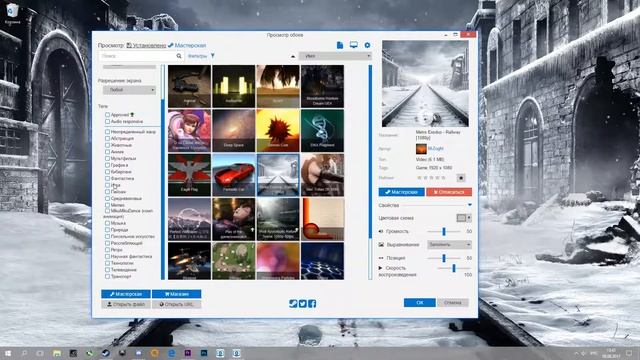Collapse the Свойства properties section
This screenshot has height=360, width=640.
[469, 205]
